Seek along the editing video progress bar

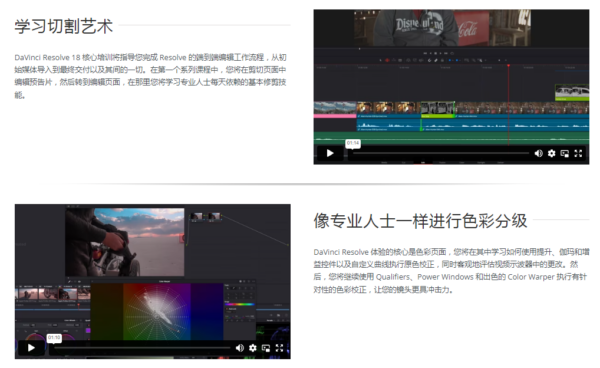pyautogui.click(x=440, y=153)
